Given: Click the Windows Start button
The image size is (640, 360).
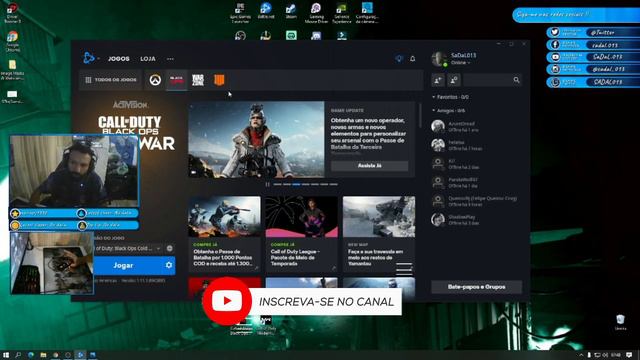Looking at the screenshot, I should click(6, 356).
